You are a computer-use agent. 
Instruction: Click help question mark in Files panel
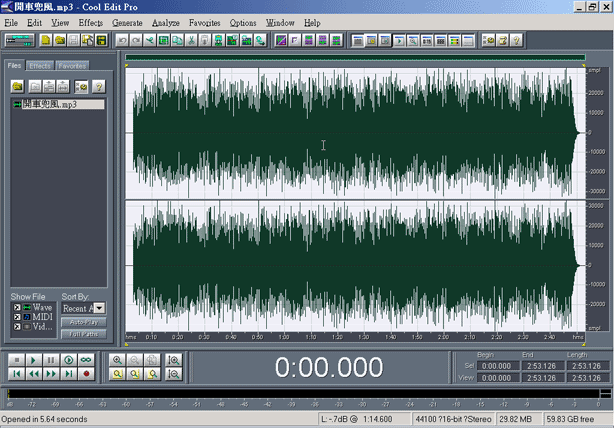tap(99, 87)
